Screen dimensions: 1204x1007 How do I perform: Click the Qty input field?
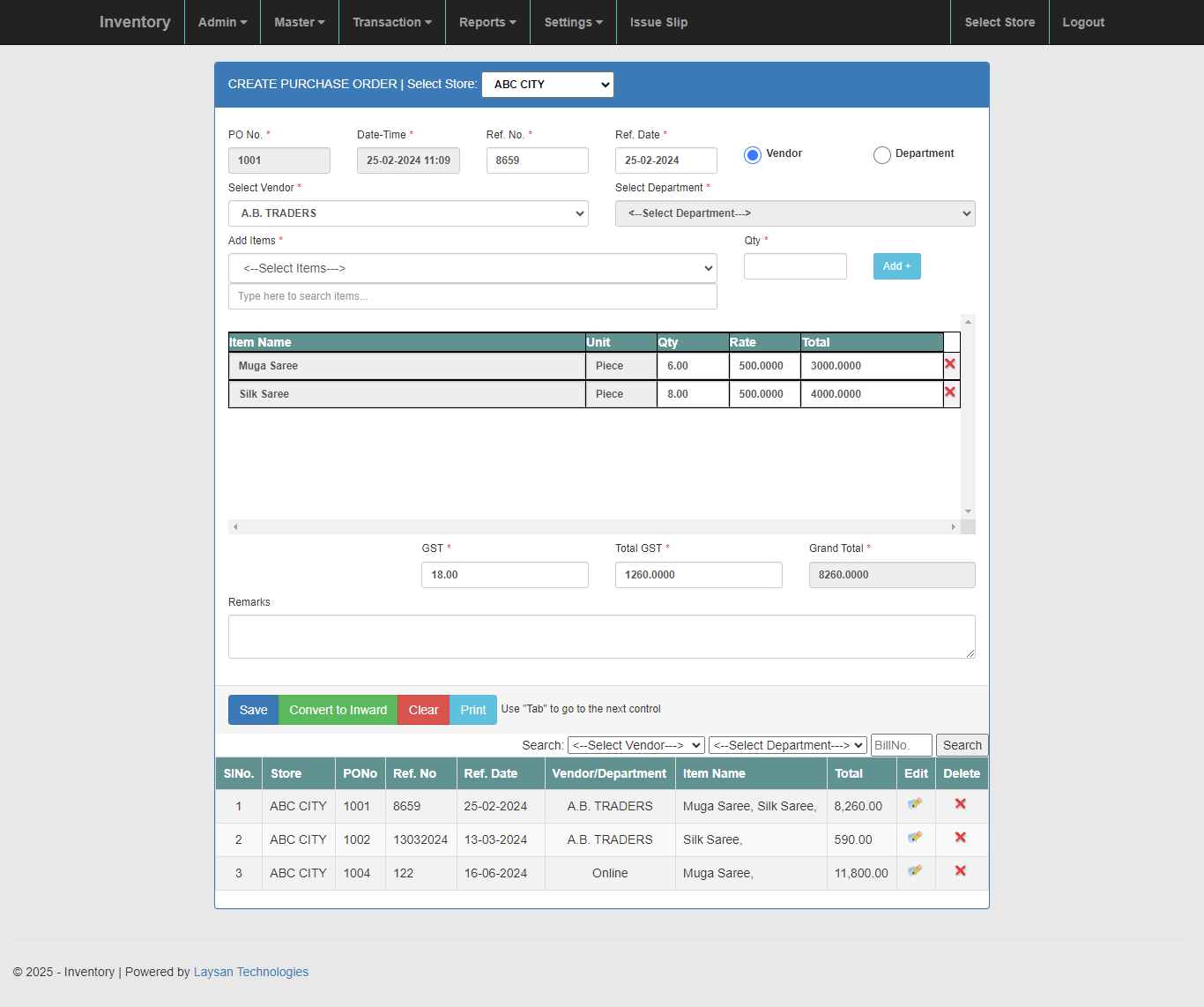pyautogui.click(x=795, y=266)
